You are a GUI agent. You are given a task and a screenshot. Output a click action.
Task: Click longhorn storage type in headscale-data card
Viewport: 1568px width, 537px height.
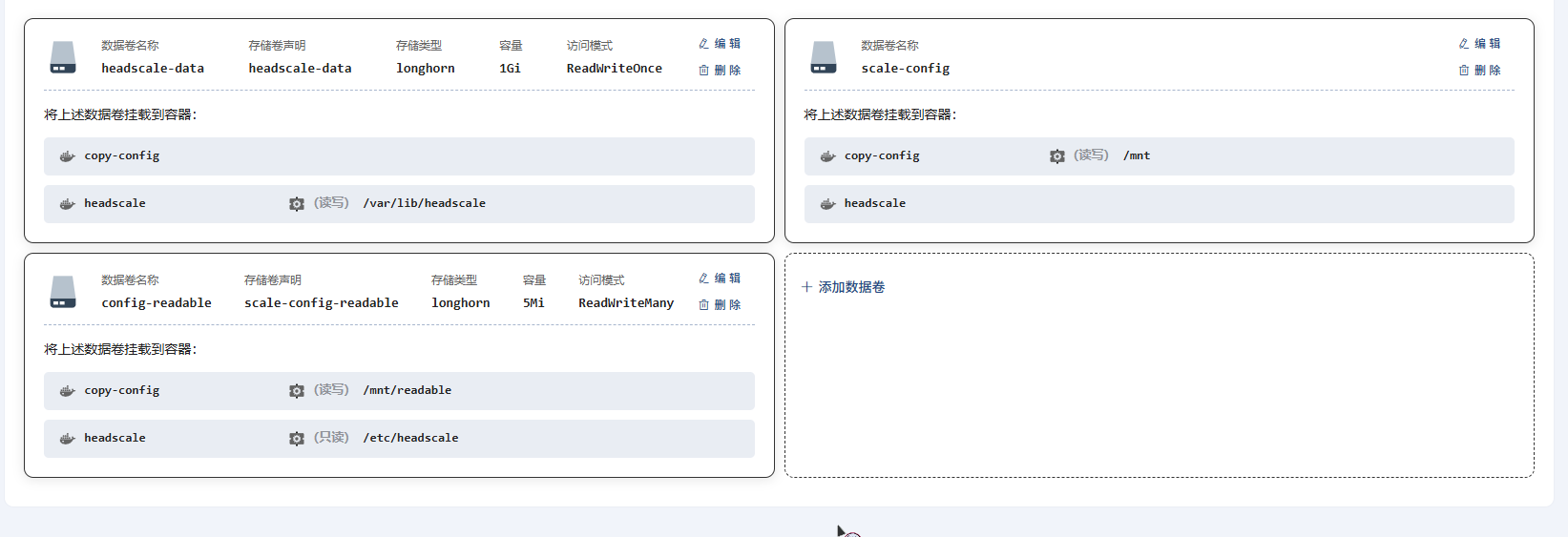(x=426, y=69)
